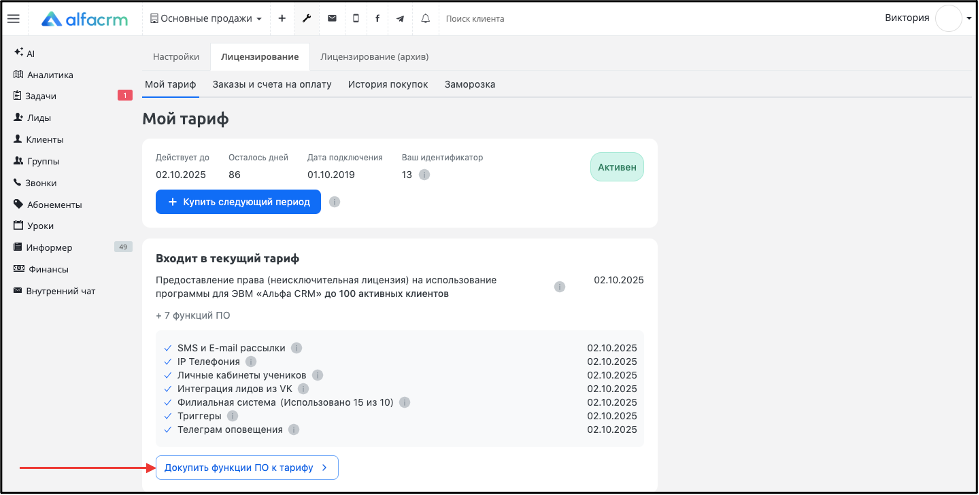Viewport: 979px width, 495px height.
Task: Switch to Лицензирование (архив) tab
Action: coord(374,57)
